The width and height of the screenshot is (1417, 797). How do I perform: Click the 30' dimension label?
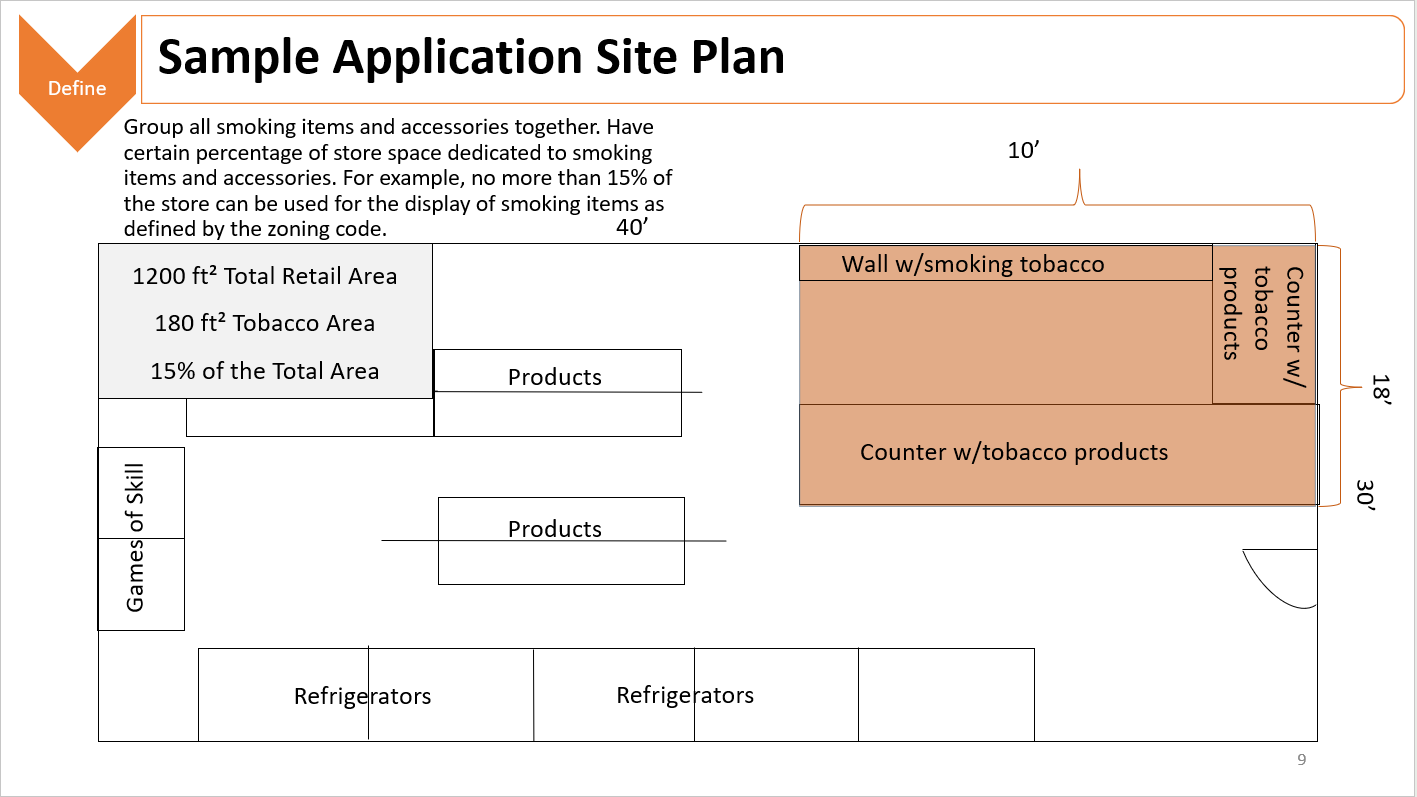(1366, 496)
